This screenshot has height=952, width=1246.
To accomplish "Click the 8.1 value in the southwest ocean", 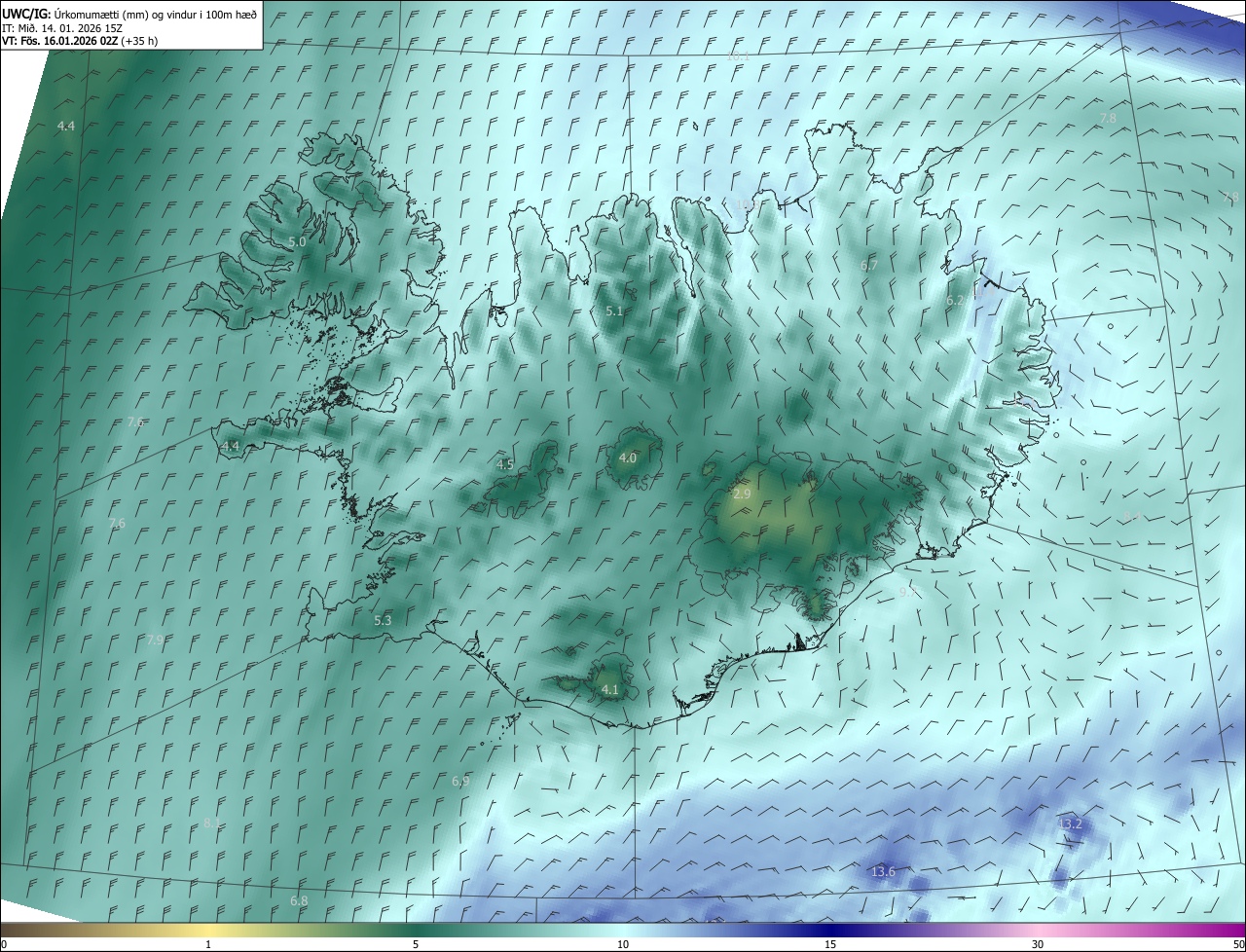I will coord(212,823).
